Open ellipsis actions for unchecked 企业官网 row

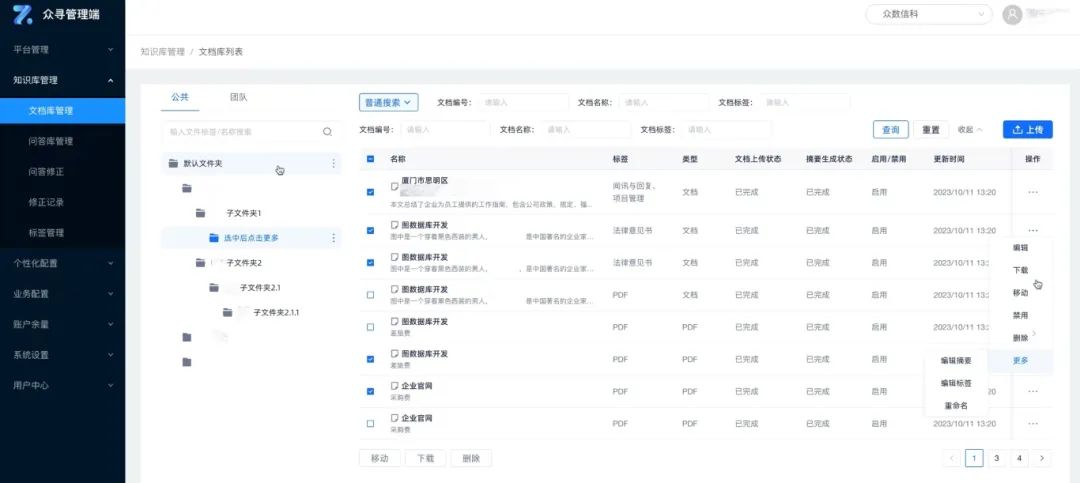tap(1032, 423)
